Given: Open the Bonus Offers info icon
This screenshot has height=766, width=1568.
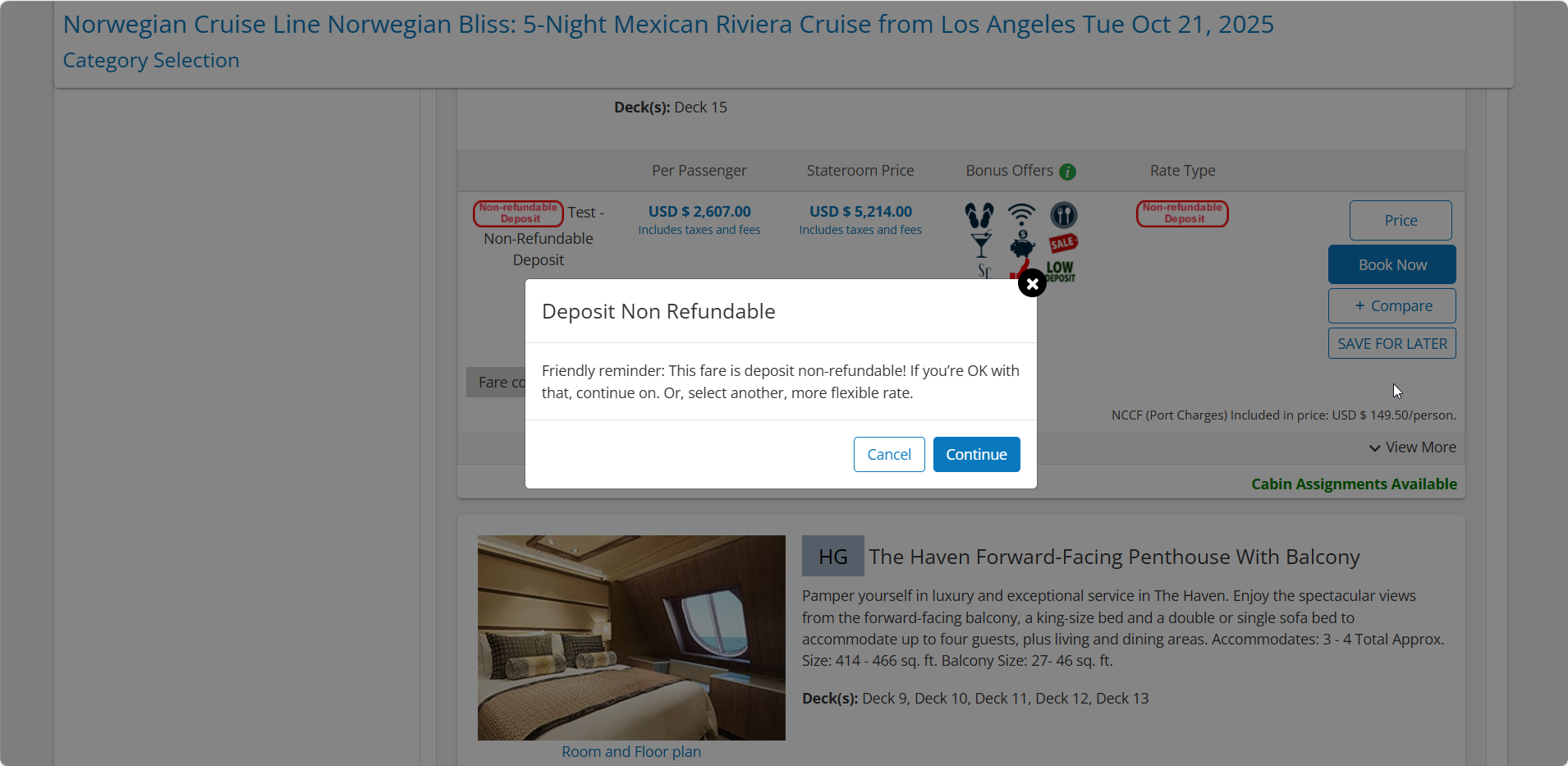Looking at the screenshot, I should (1067, 172).
